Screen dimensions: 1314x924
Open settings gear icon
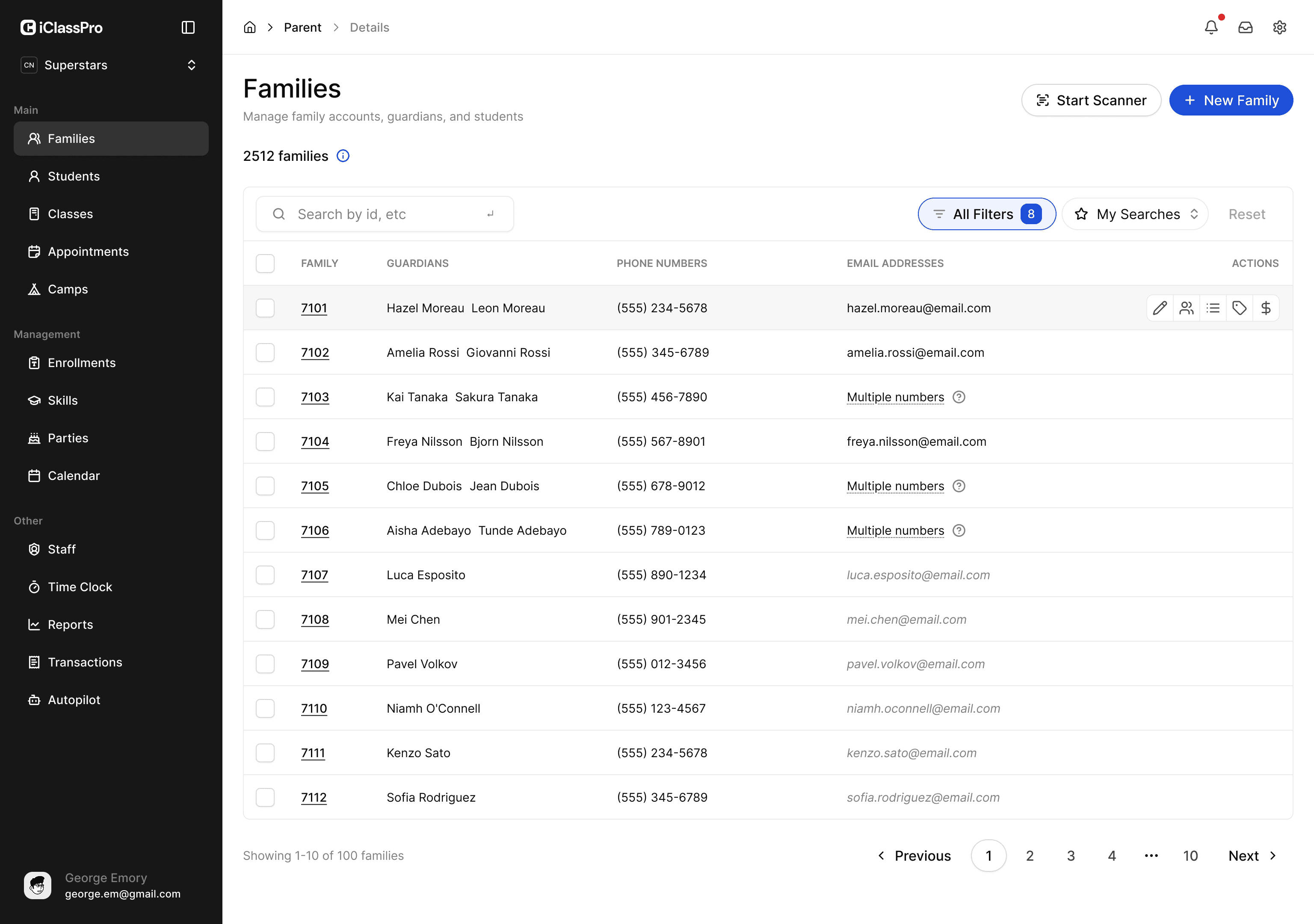(1280, 27)
